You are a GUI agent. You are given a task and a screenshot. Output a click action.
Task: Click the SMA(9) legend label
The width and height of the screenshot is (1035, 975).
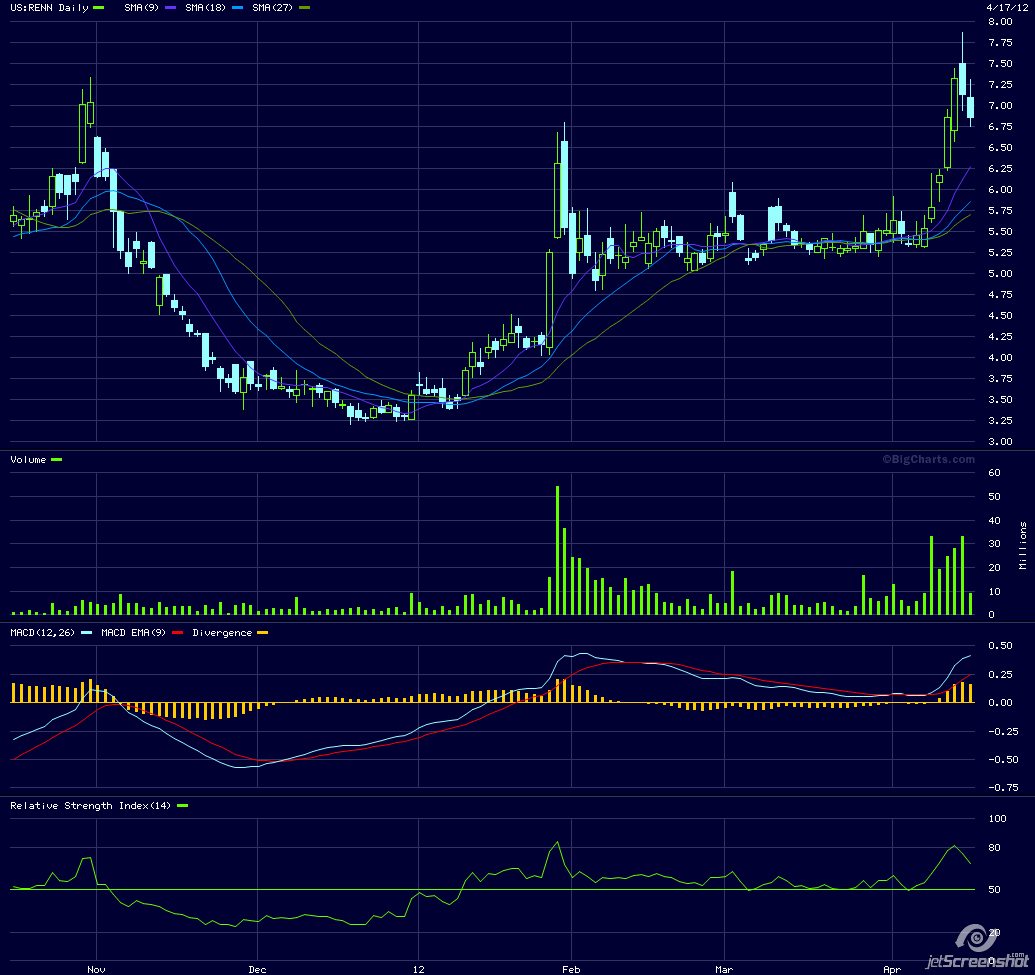(x=141, y=7)
